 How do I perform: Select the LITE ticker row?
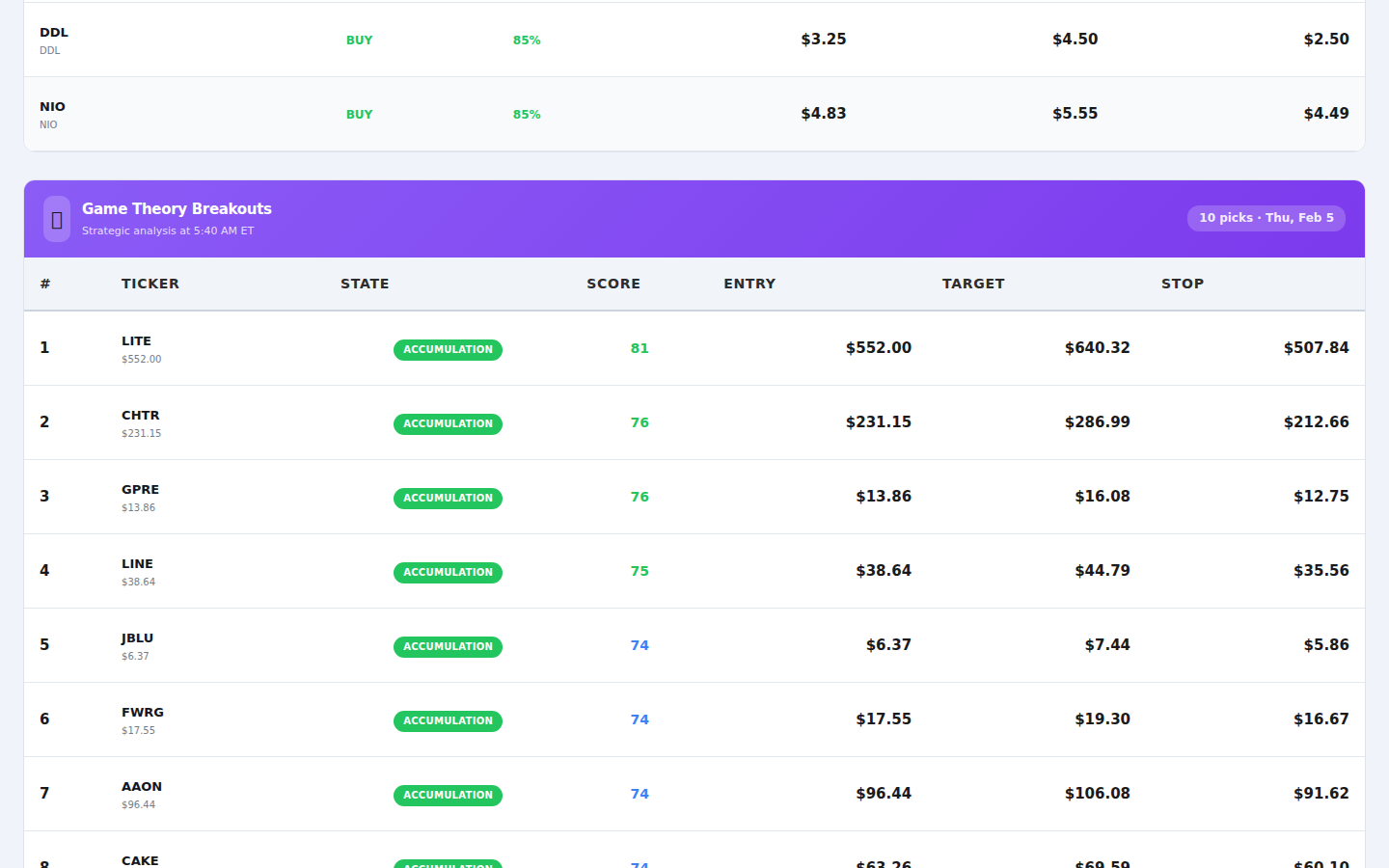pos(136,341)
